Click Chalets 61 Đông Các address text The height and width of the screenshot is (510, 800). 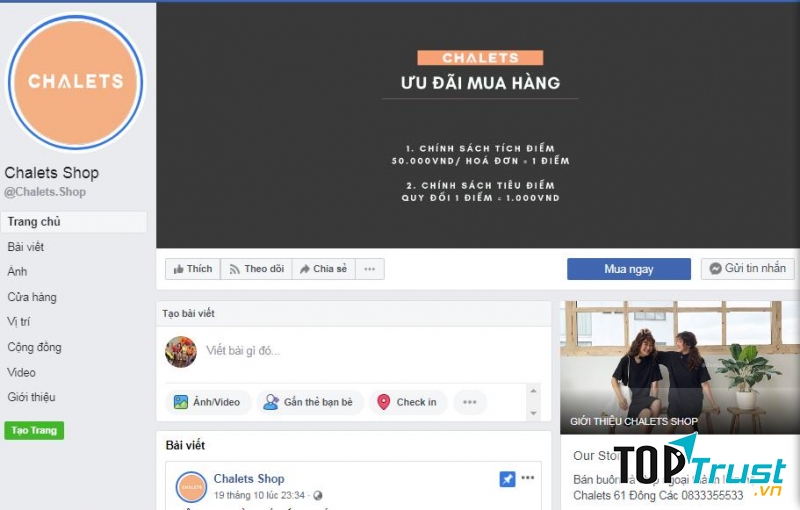[658, 495]
